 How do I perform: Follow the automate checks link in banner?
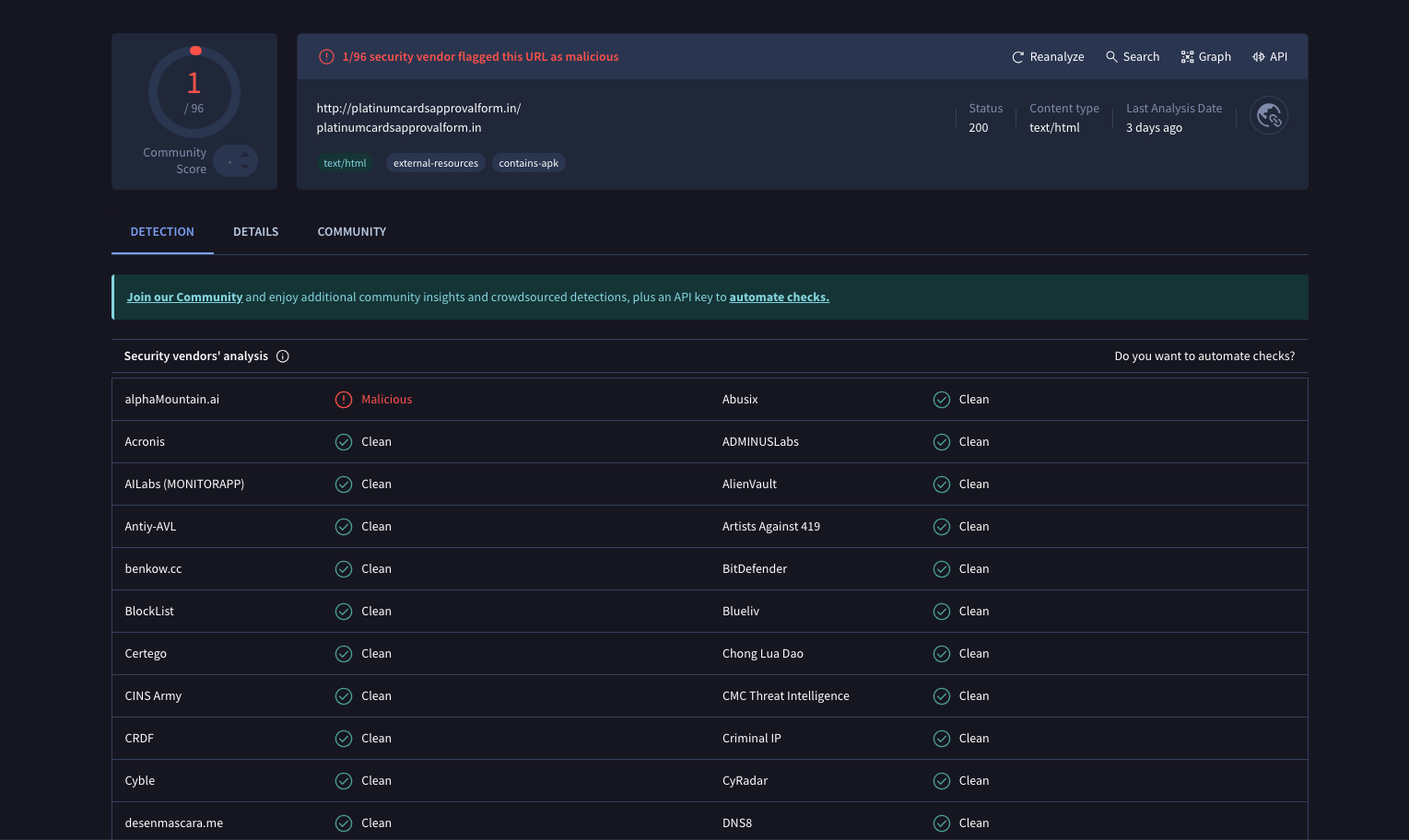780,297
